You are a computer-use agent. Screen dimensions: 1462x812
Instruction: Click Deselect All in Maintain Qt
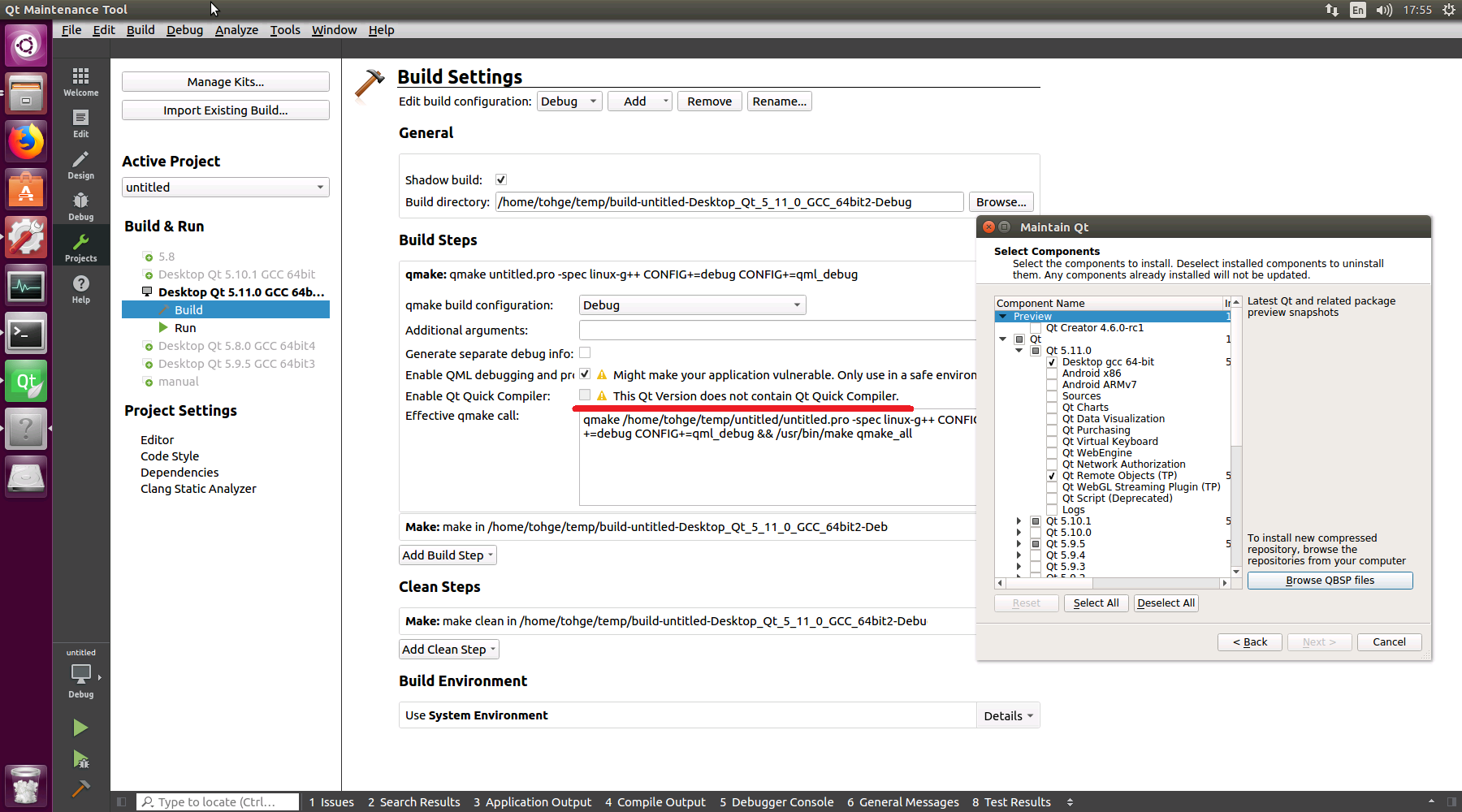pyautogui.click(x=1166, y=603)
